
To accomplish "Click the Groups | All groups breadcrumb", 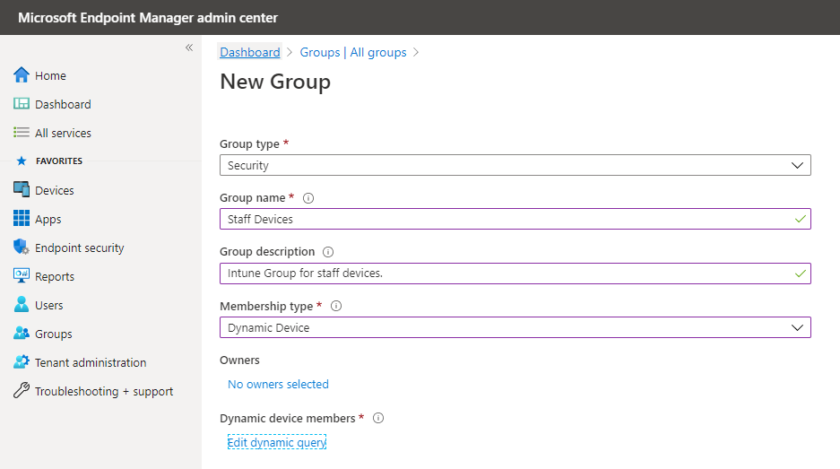I will tap(352, 52).
